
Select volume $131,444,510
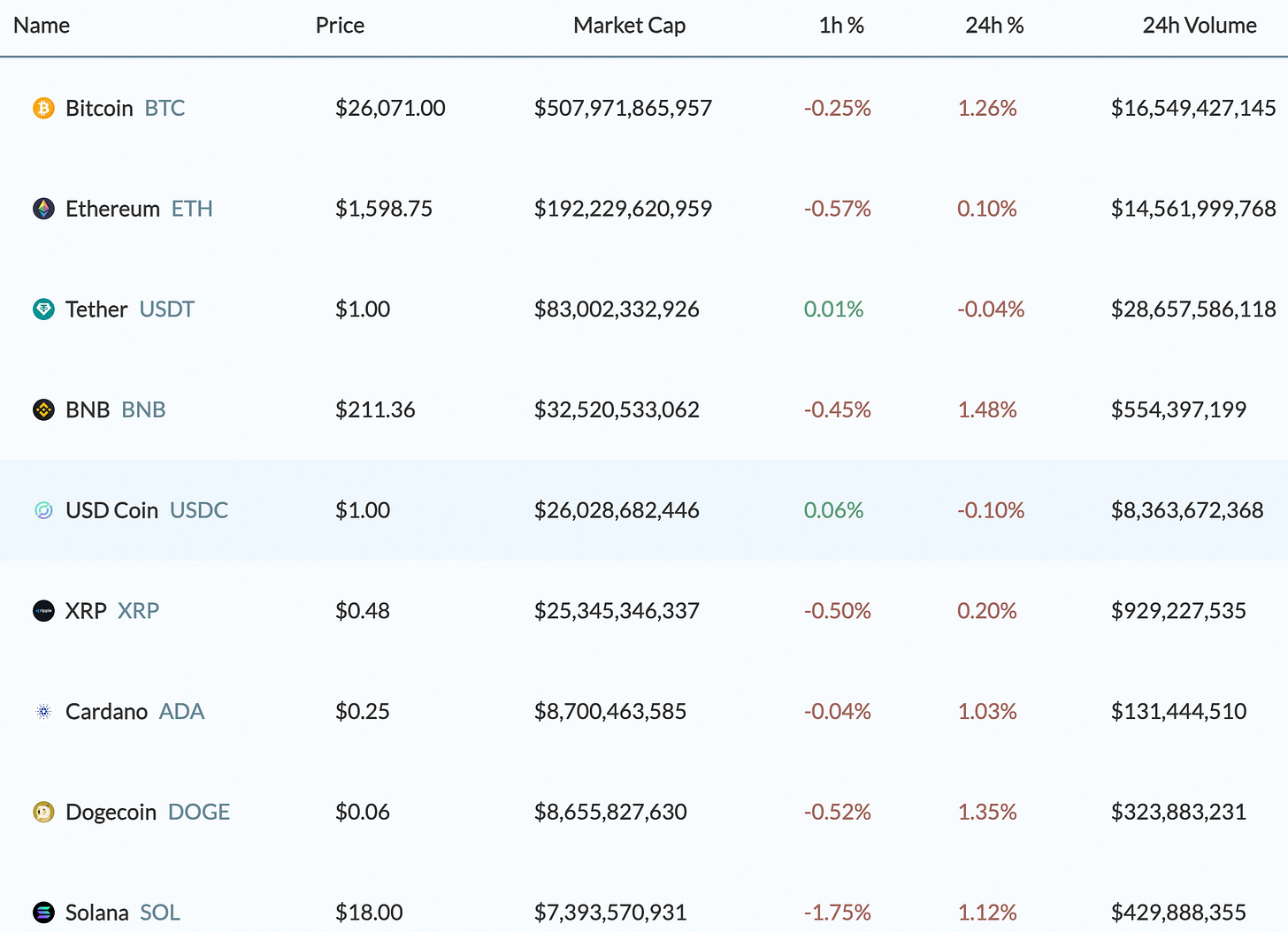point(1178,712)
